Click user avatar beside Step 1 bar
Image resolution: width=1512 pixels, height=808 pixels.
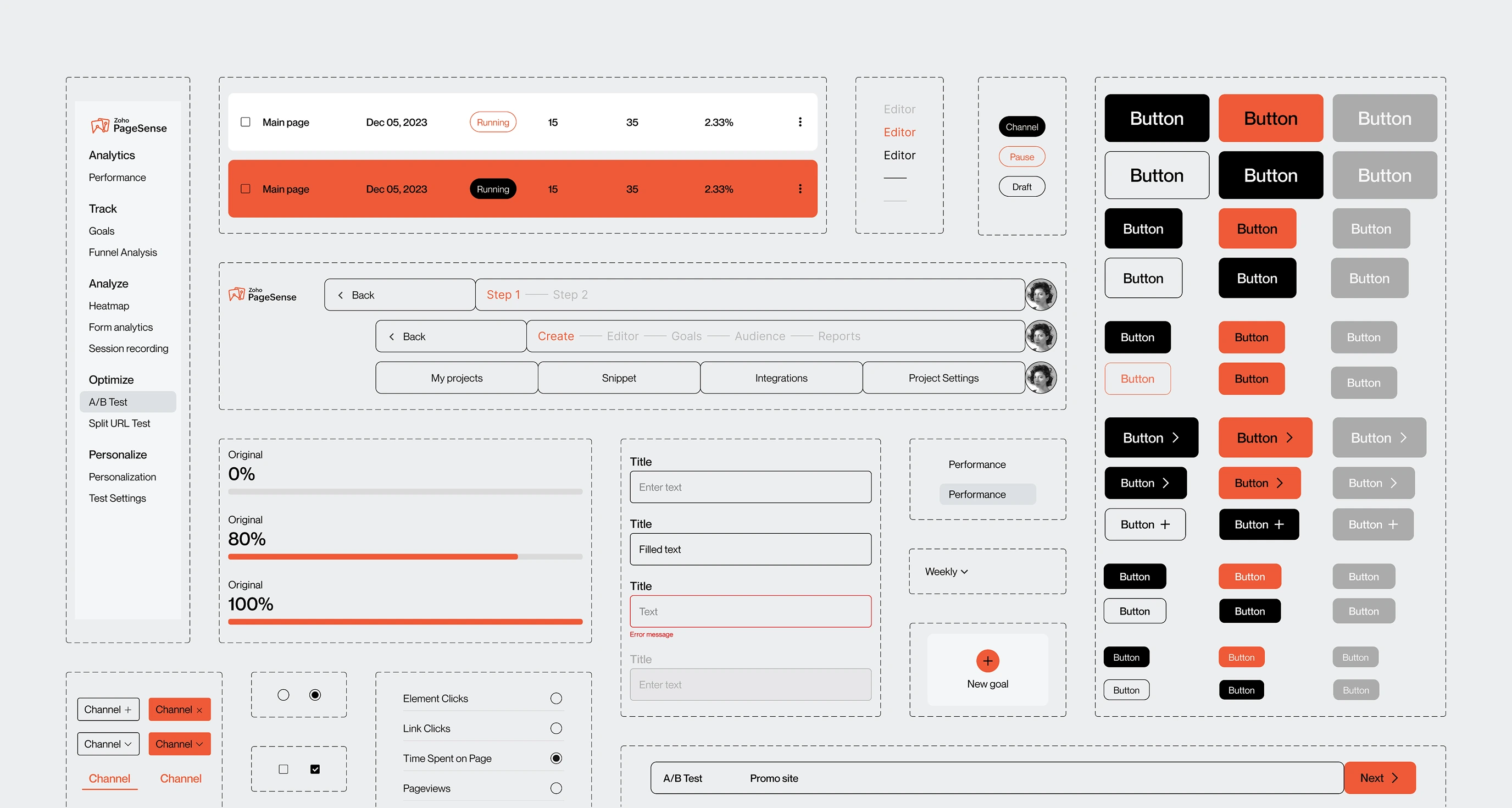[x=1041, y=295]
